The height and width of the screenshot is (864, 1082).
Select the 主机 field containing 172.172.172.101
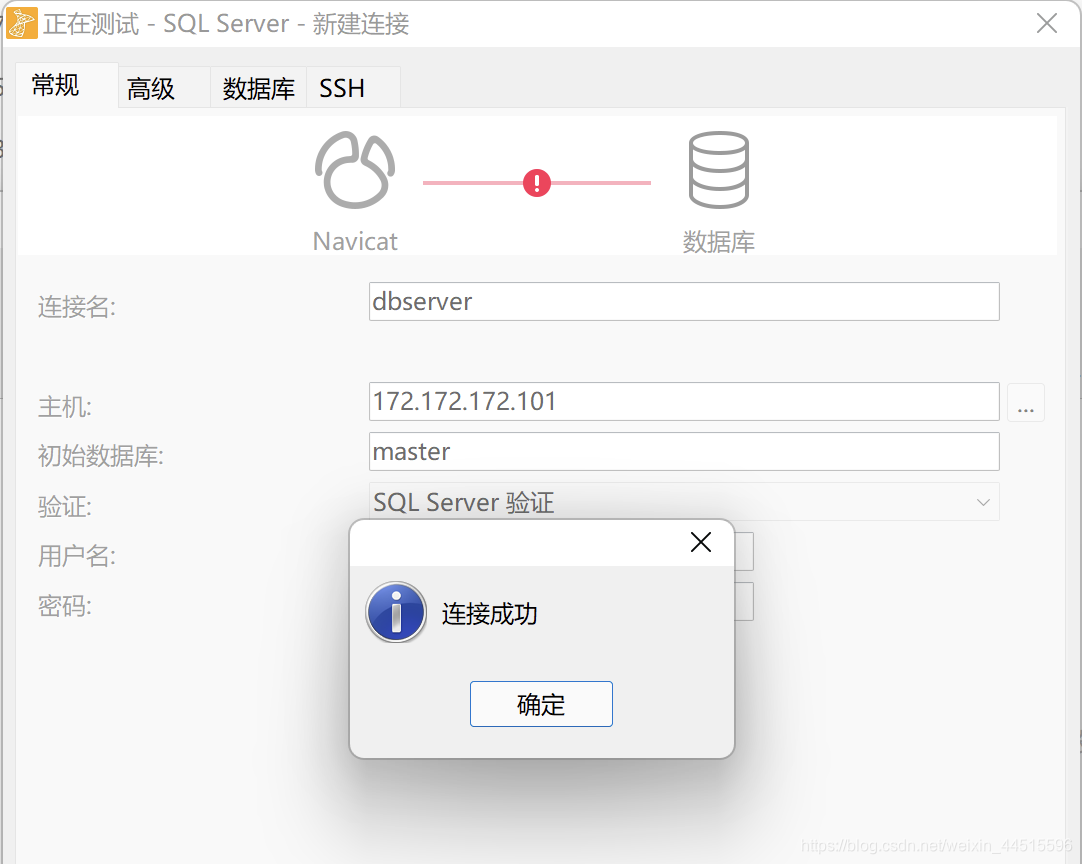coord(683,401)
